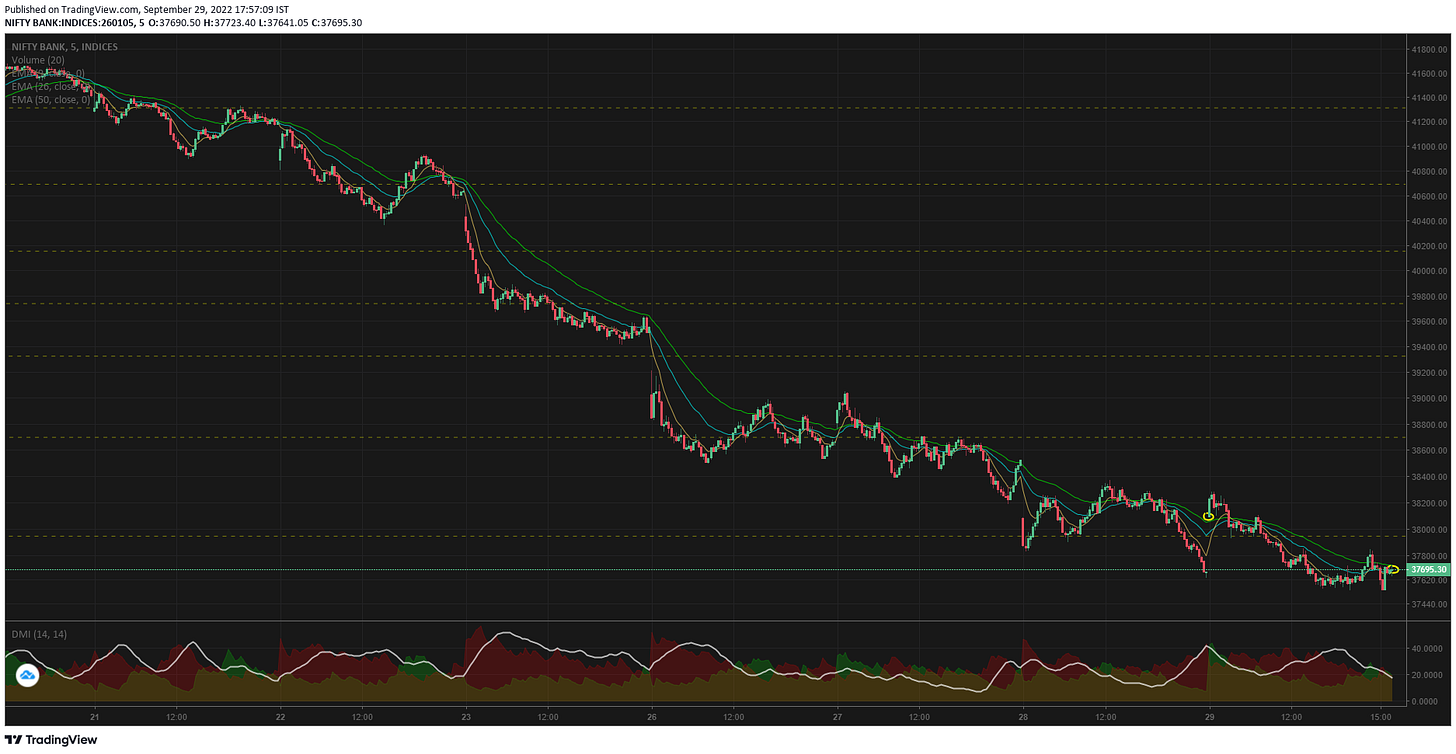Screen dimensions: 1456x754
Task: Click the date 28 on the time axis
Action: tap(1023, 717)
